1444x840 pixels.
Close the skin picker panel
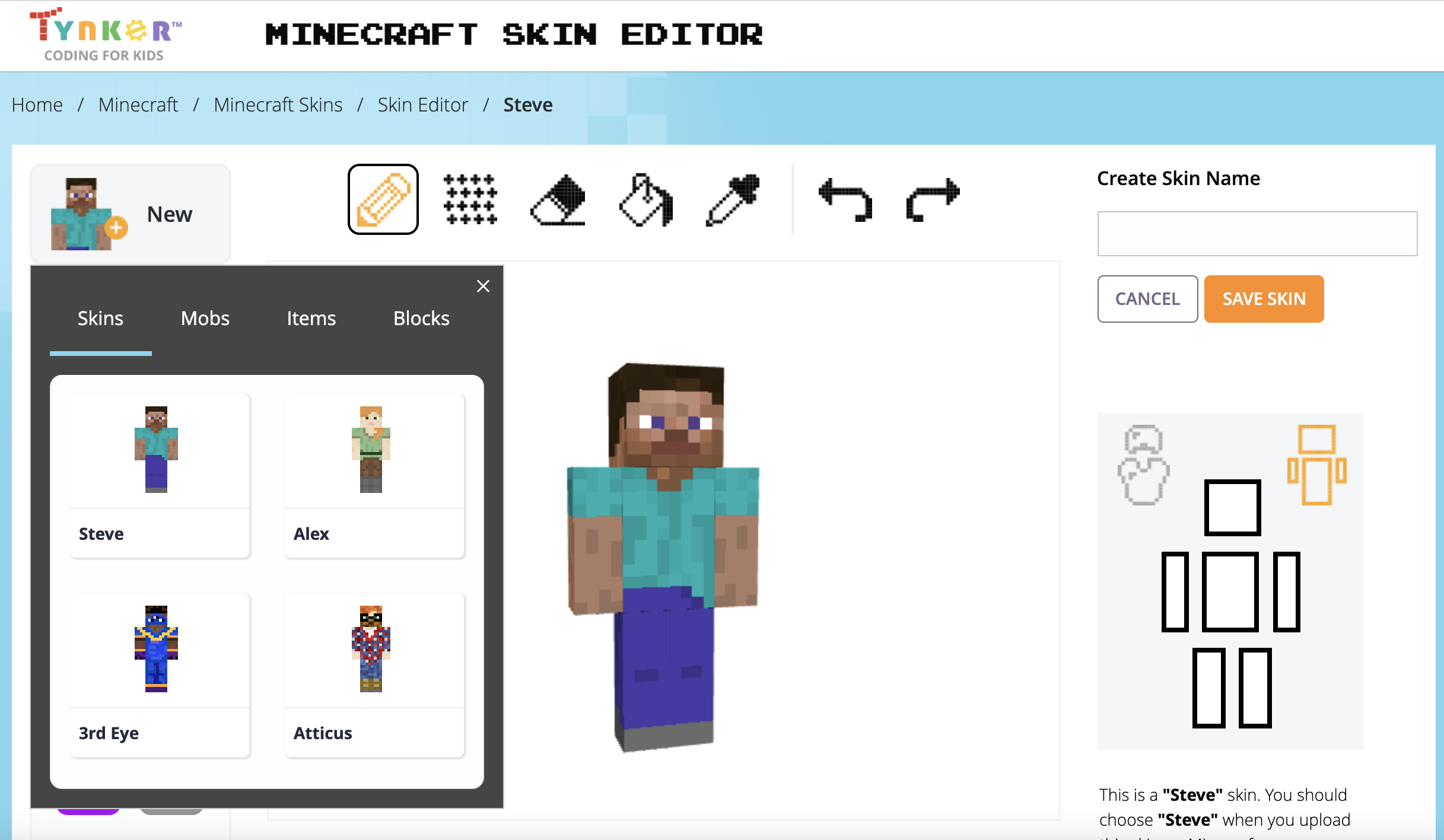[483, 286]
